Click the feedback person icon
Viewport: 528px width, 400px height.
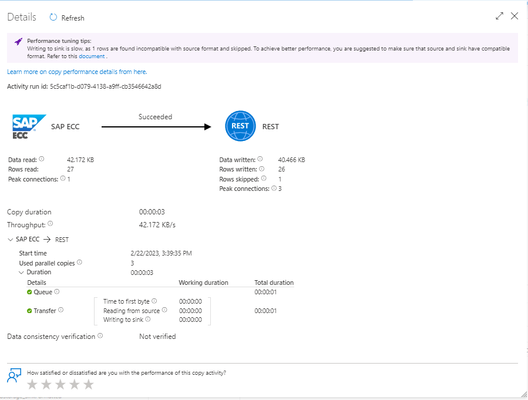(x=14, y=375)
